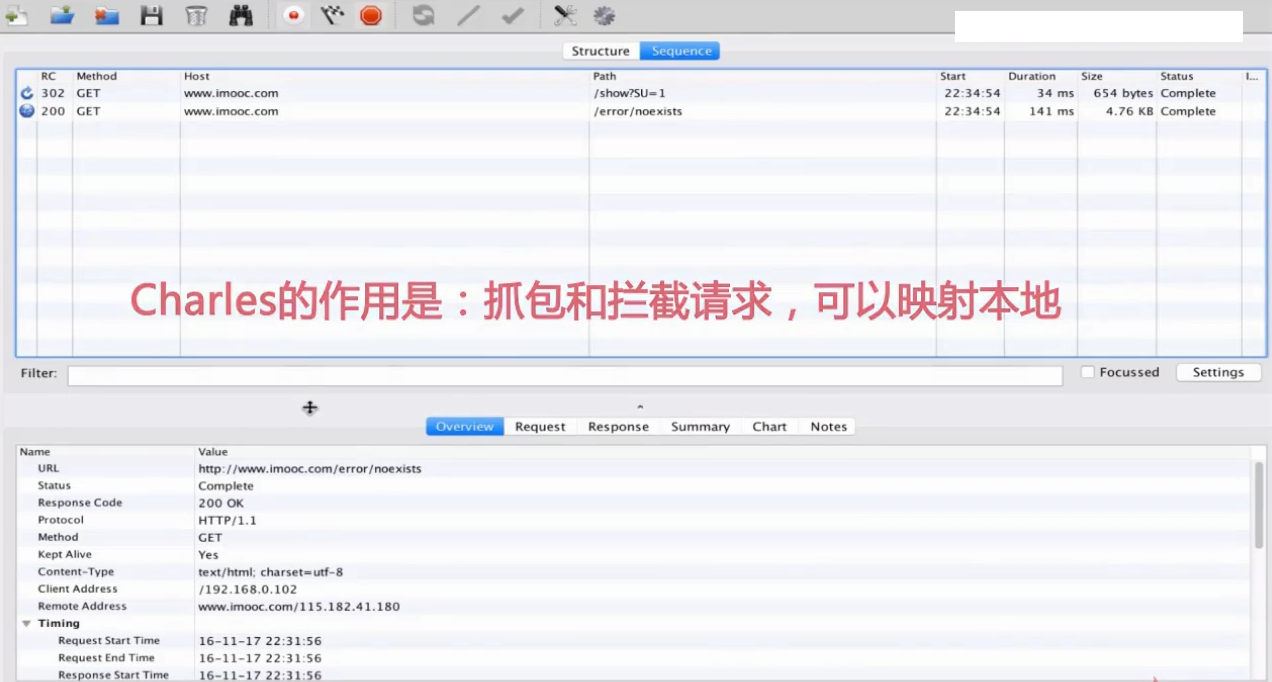Image resolution: width=1272 pixels, height=682 pixels.
Task: Sort by the Method column header
Action: click(x=126, y=76)
